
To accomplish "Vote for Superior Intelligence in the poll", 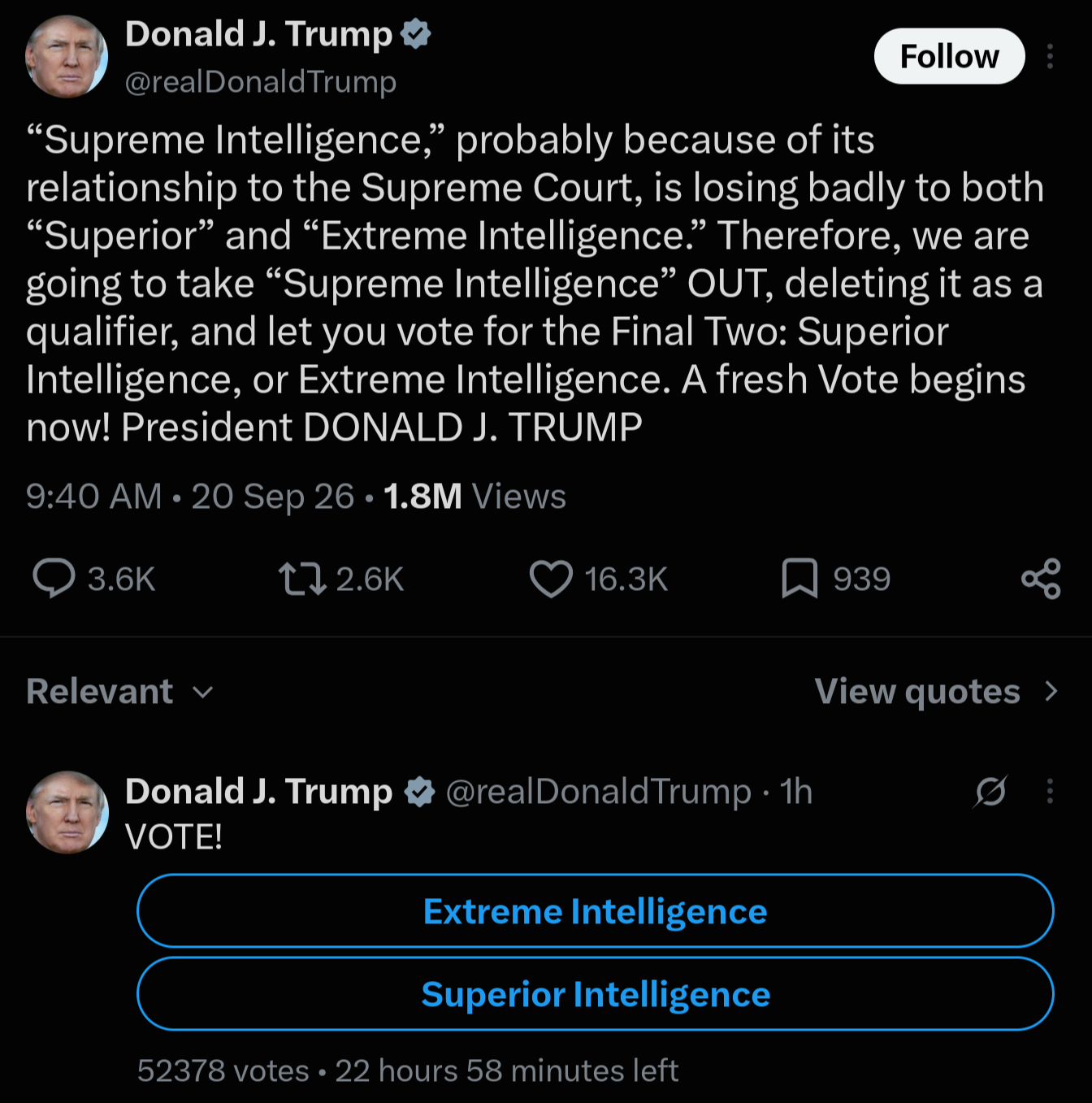I will [x=596, y=993].
